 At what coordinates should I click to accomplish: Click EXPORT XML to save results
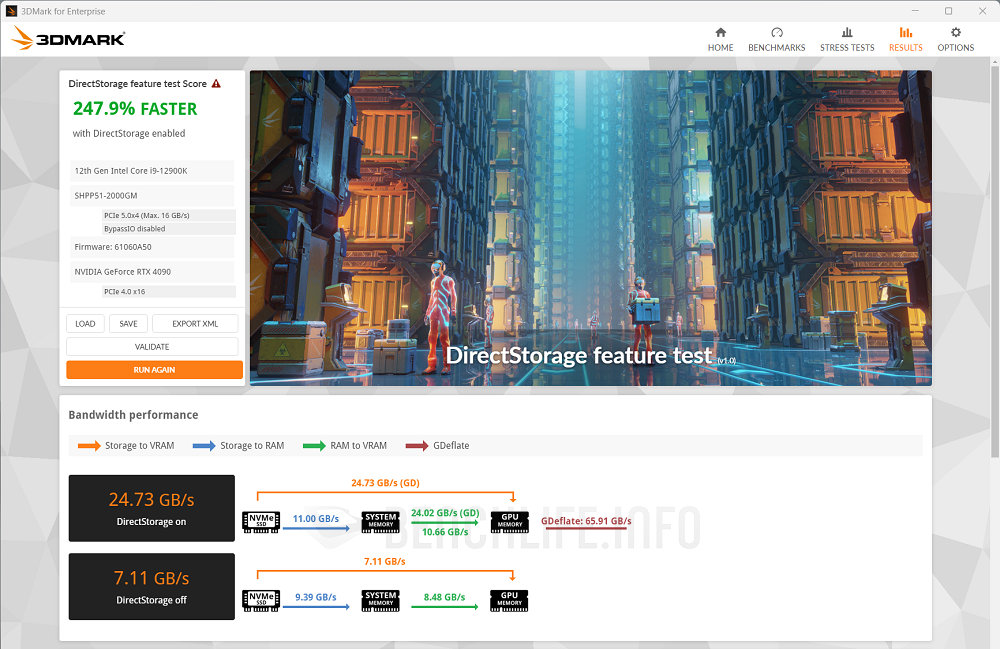click(x=195, y=323)
